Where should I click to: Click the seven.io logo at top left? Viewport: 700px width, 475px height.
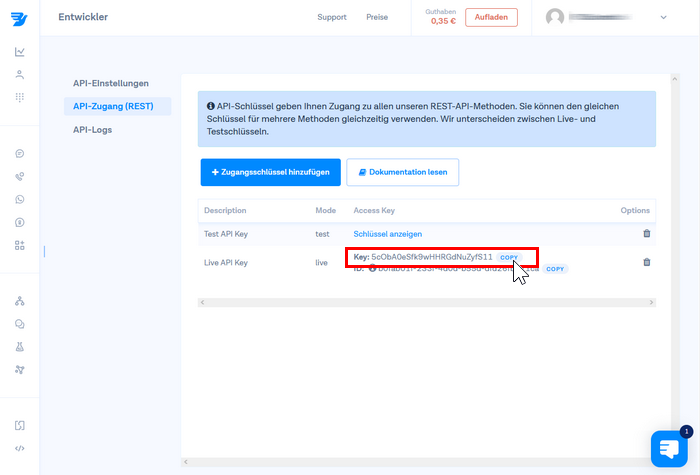20,18
